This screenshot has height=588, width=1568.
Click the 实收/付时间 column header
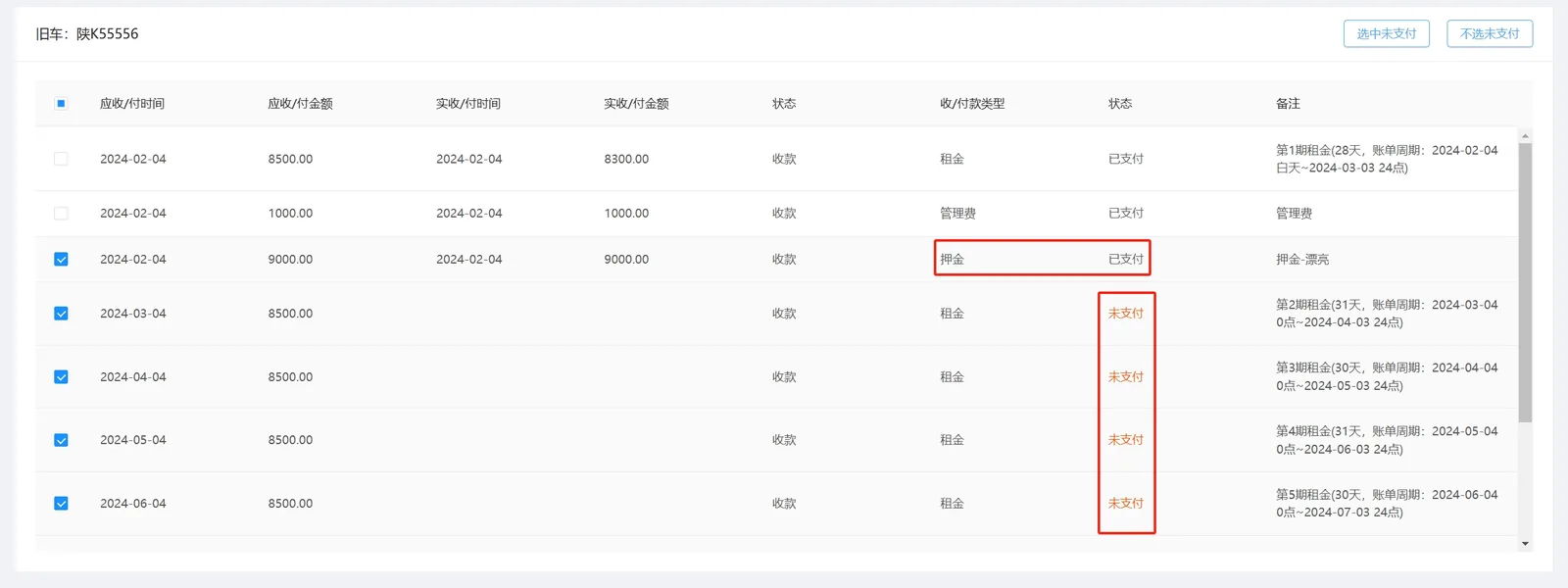click(x=468, y=104)
